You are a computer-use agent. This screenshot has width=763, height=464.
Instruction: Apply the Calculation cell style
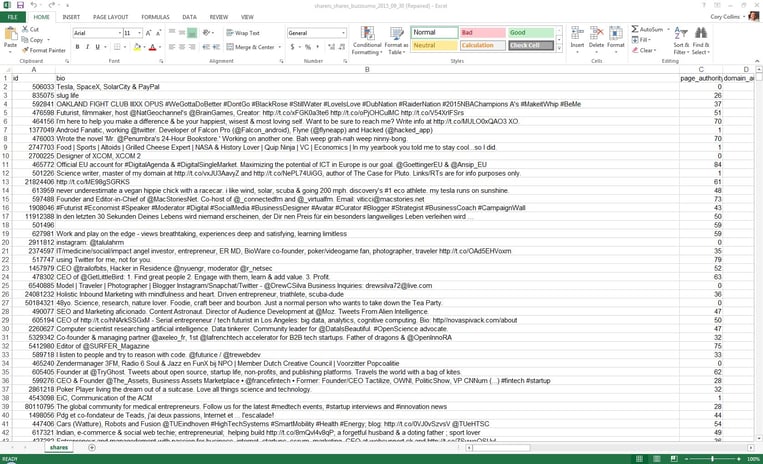click(x=482, y=45)
